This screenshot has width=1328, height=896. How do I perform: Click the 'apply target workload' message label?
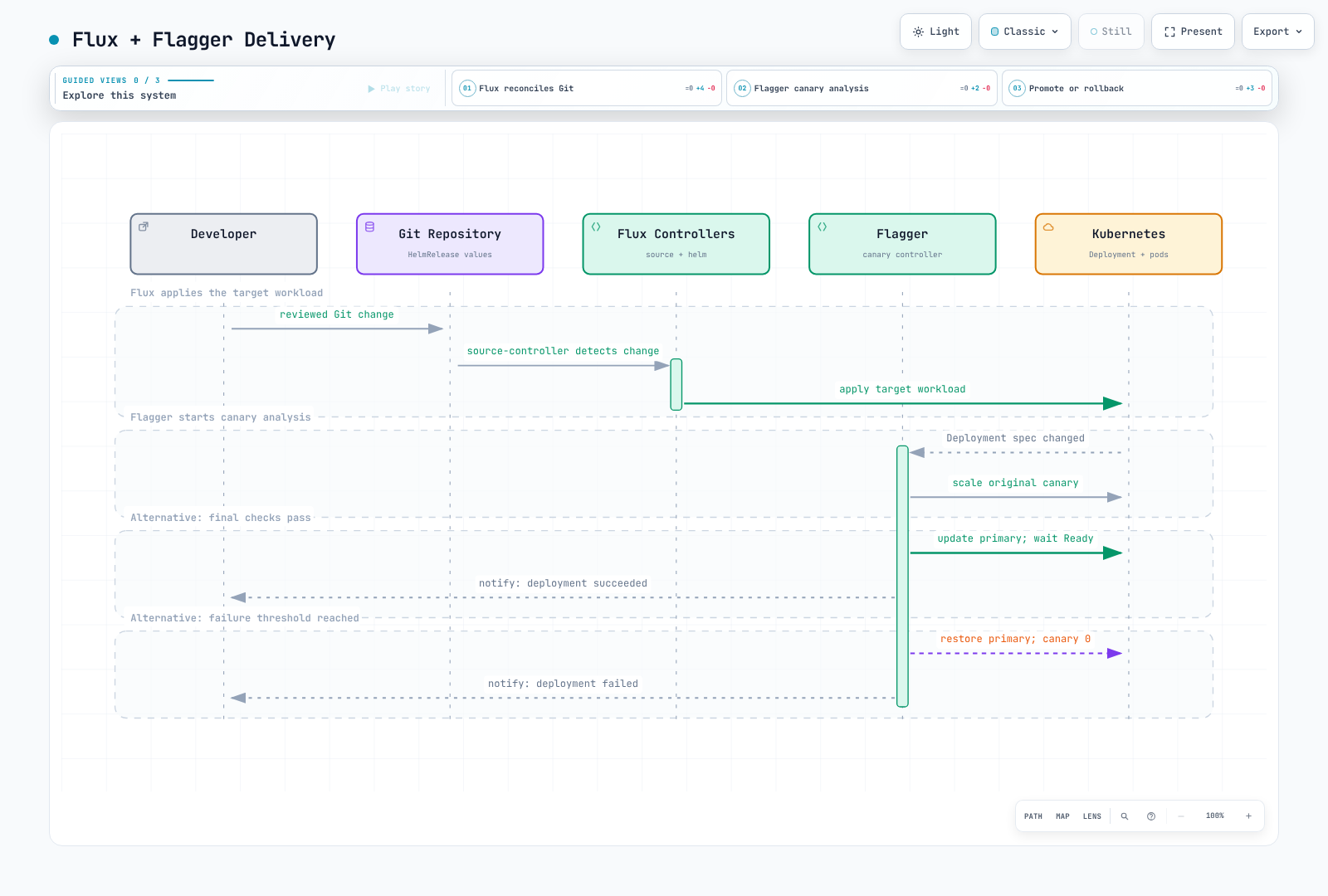click(x=902, y=389)
